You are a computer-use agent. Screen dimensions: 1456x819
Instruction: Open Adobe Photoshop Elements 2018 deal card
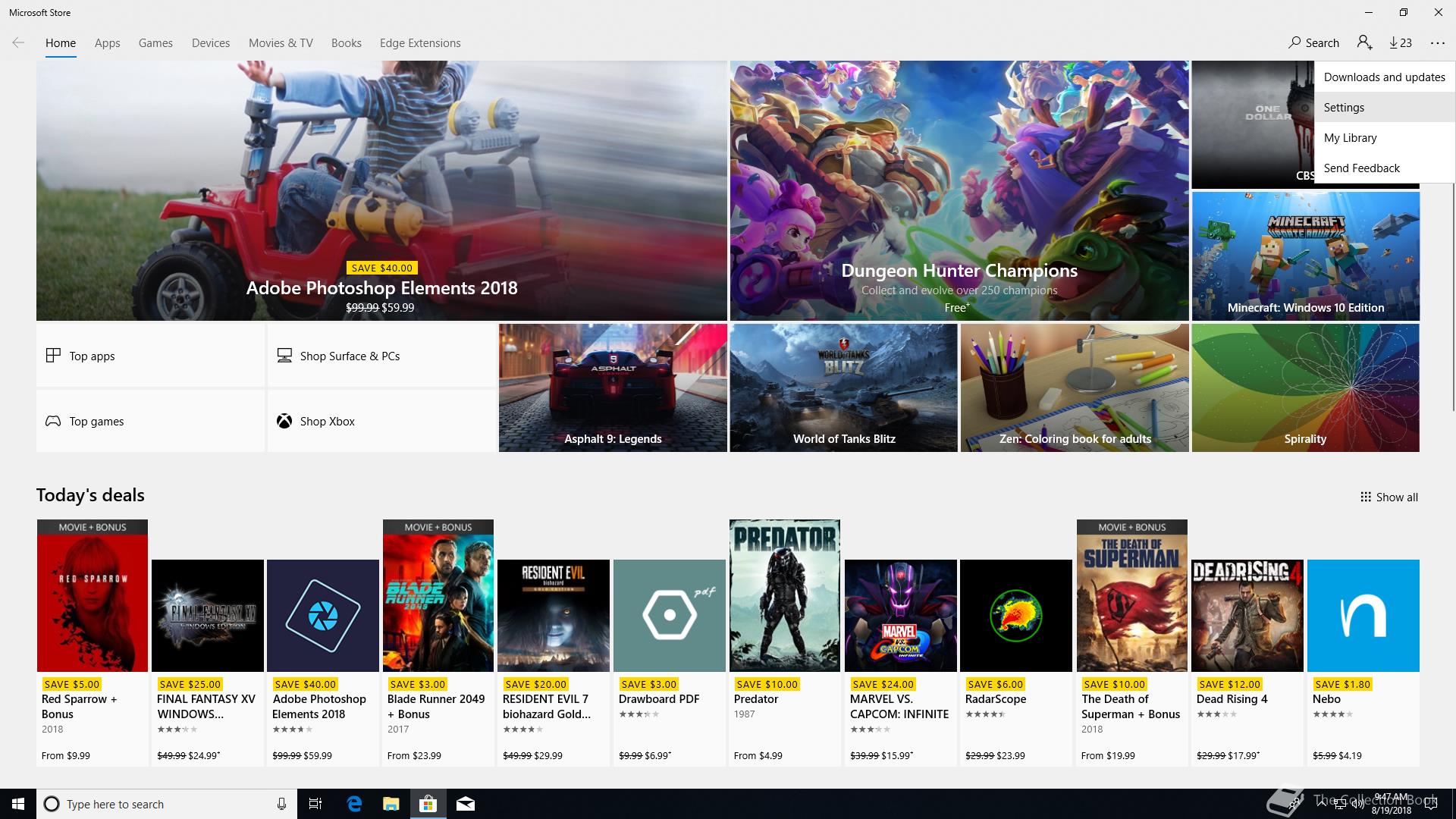click(x=323, y=662)
